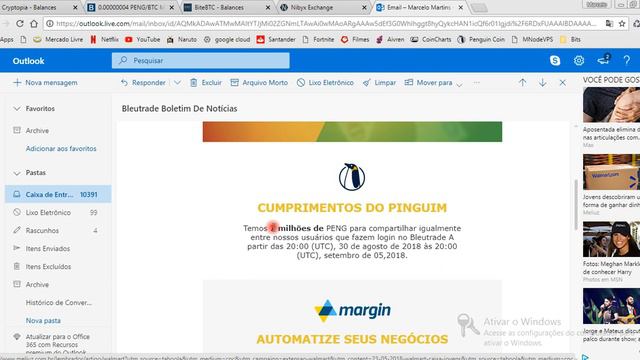Screen dimensions: 640x360
Task: Click the address bar URL
Action: pyautogui.click(x=327, y=24)
